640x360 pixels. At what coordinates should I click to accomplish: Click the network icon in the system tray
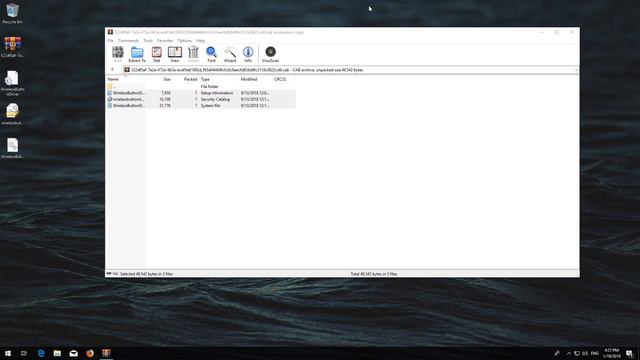[x=577, y=353]
